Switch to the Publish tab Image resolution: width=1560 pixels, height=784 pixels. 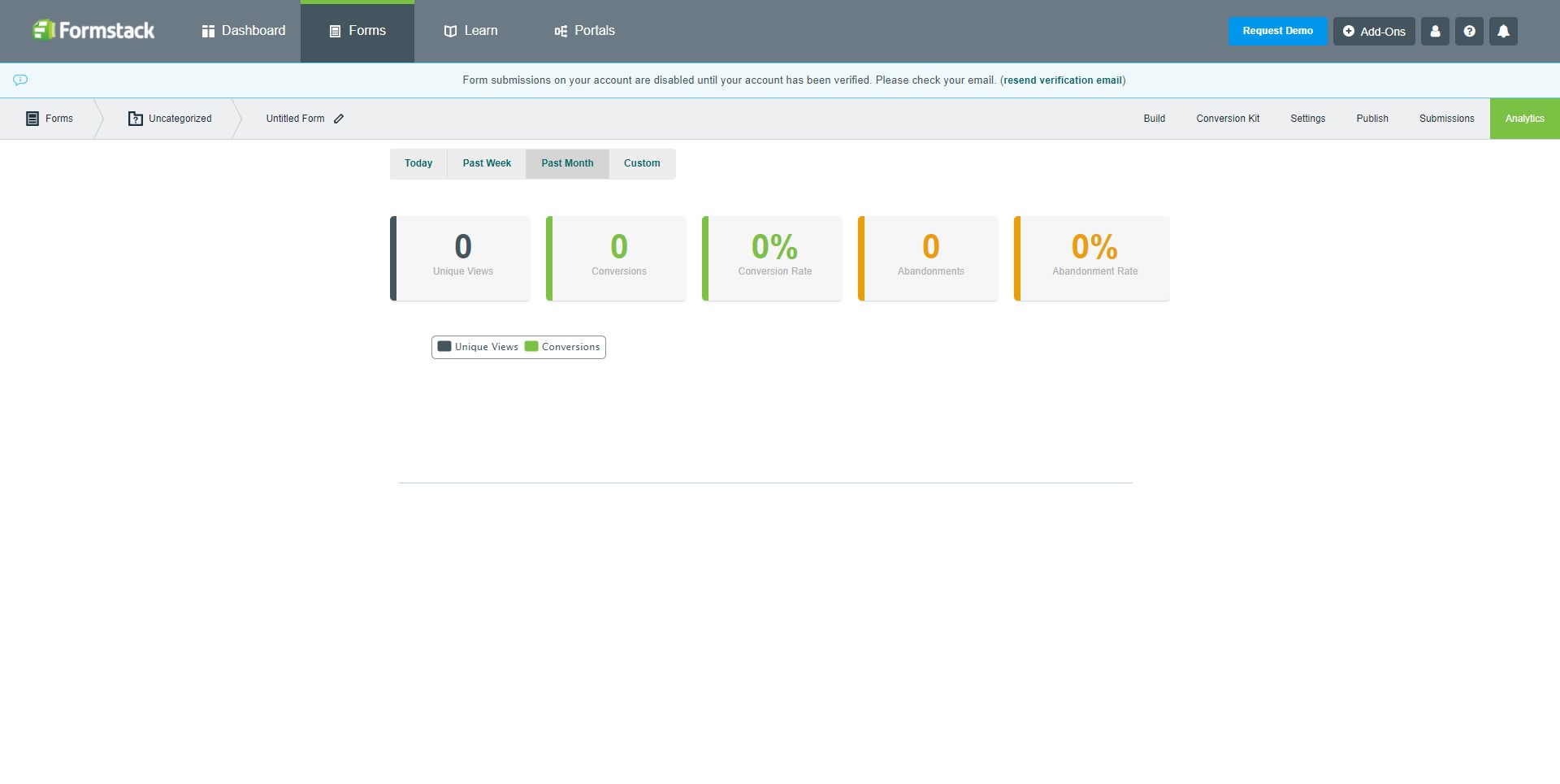coord(1372,119)
